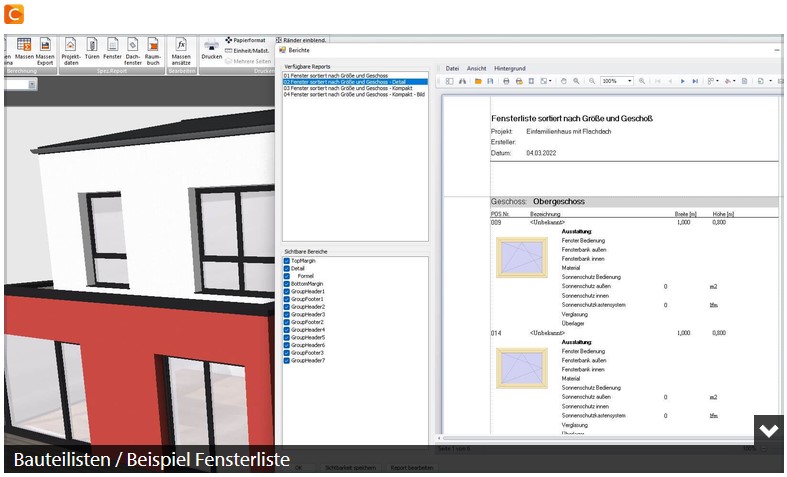
Task: Open the Datei menu
Action: [452, 68]
